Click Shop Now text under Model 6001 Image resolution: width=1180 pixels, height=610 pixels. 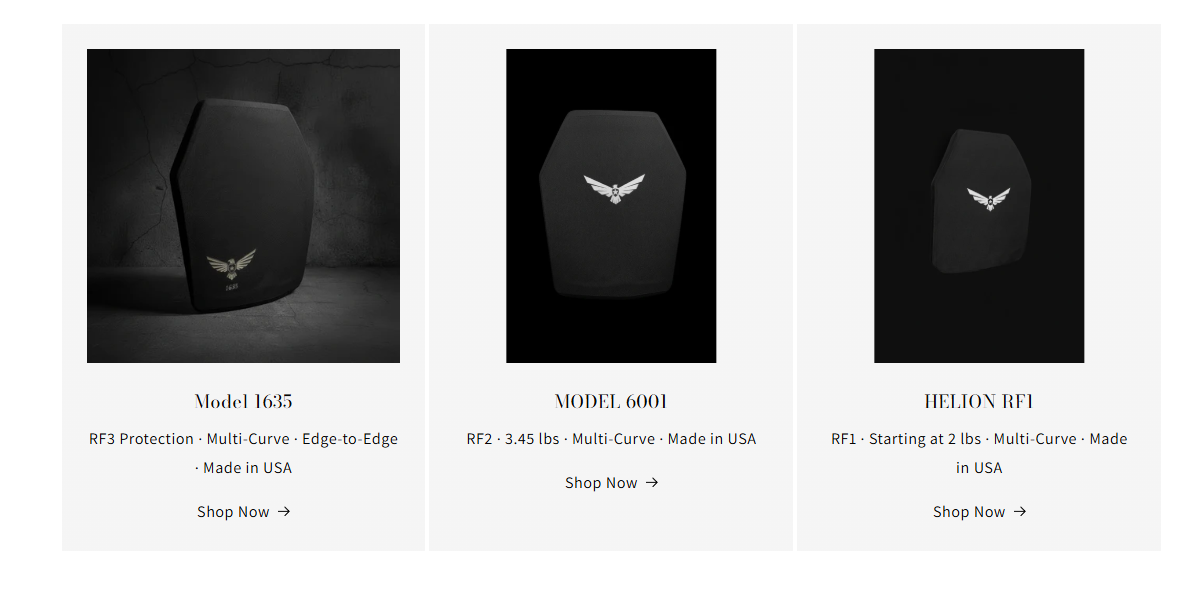pyautogui.click(x=601, y=484)
